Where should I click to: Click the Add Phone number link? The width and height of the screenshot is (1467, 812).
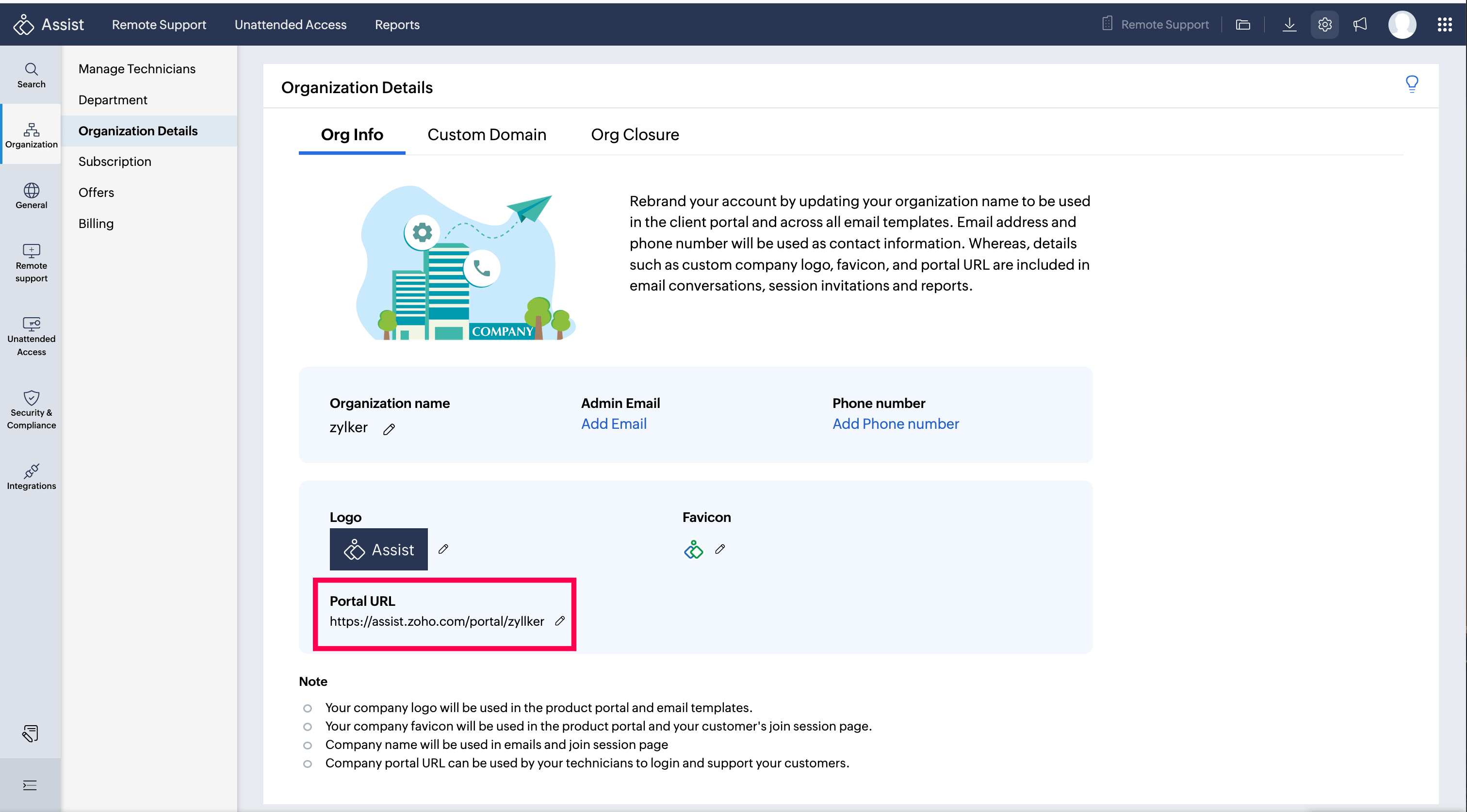click(x=895, y=423)
